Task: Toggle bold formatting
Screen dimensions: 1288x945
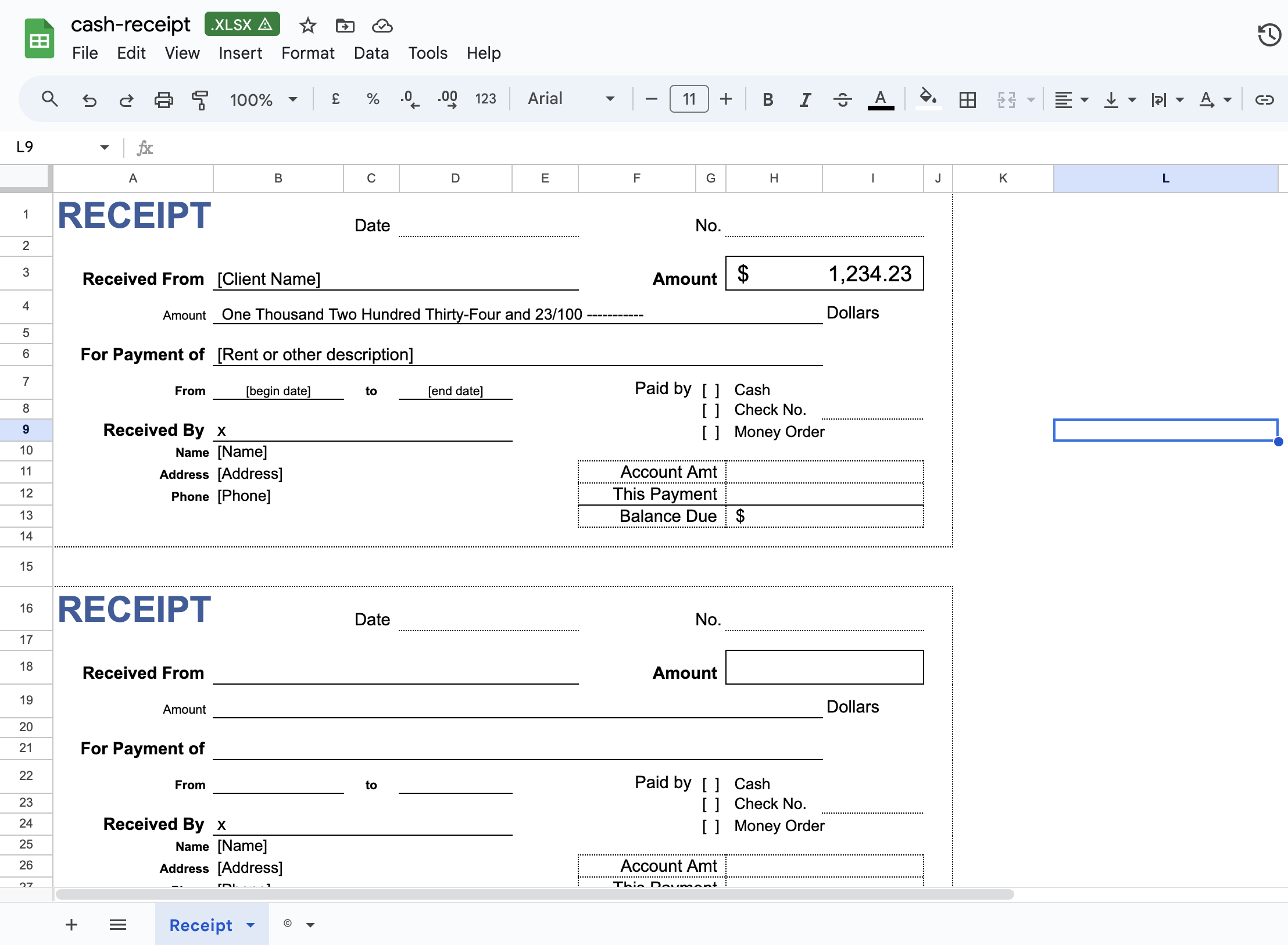Action: coord(768,100)
